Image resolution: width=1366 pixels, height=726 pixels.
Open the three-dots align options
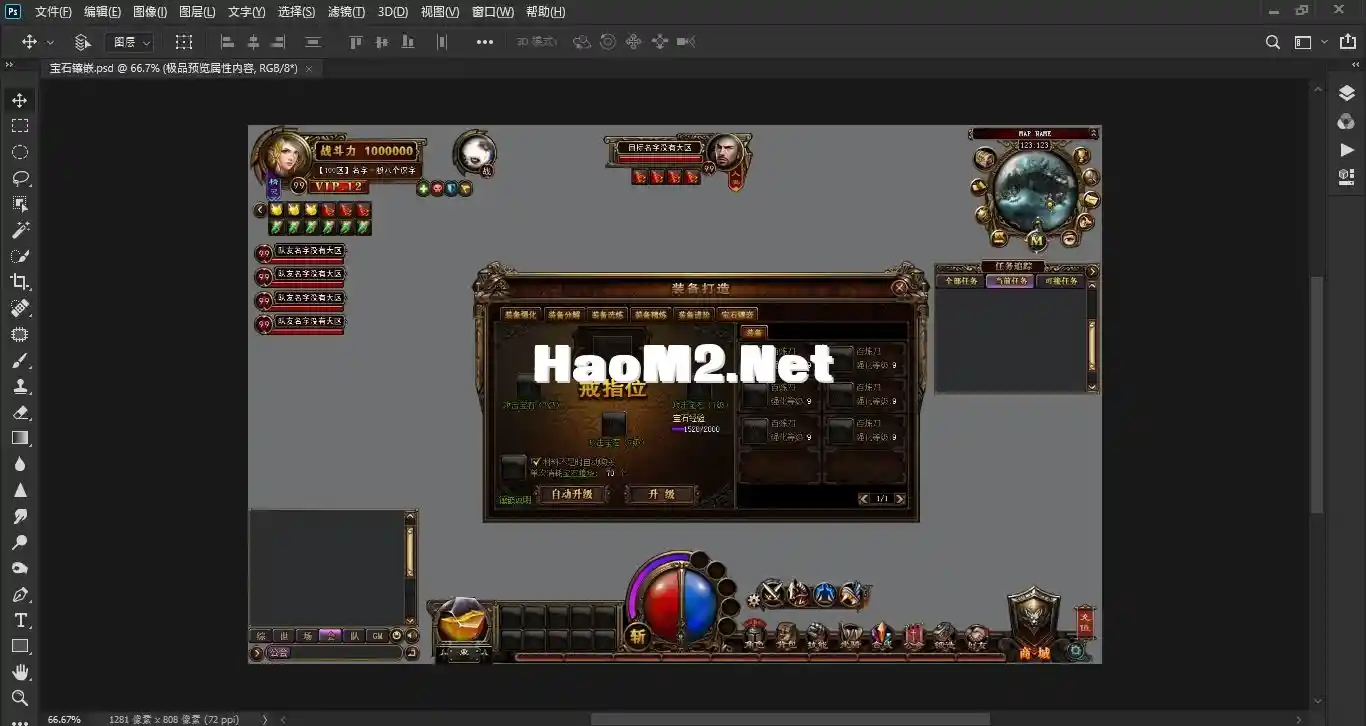coord(485,42)
